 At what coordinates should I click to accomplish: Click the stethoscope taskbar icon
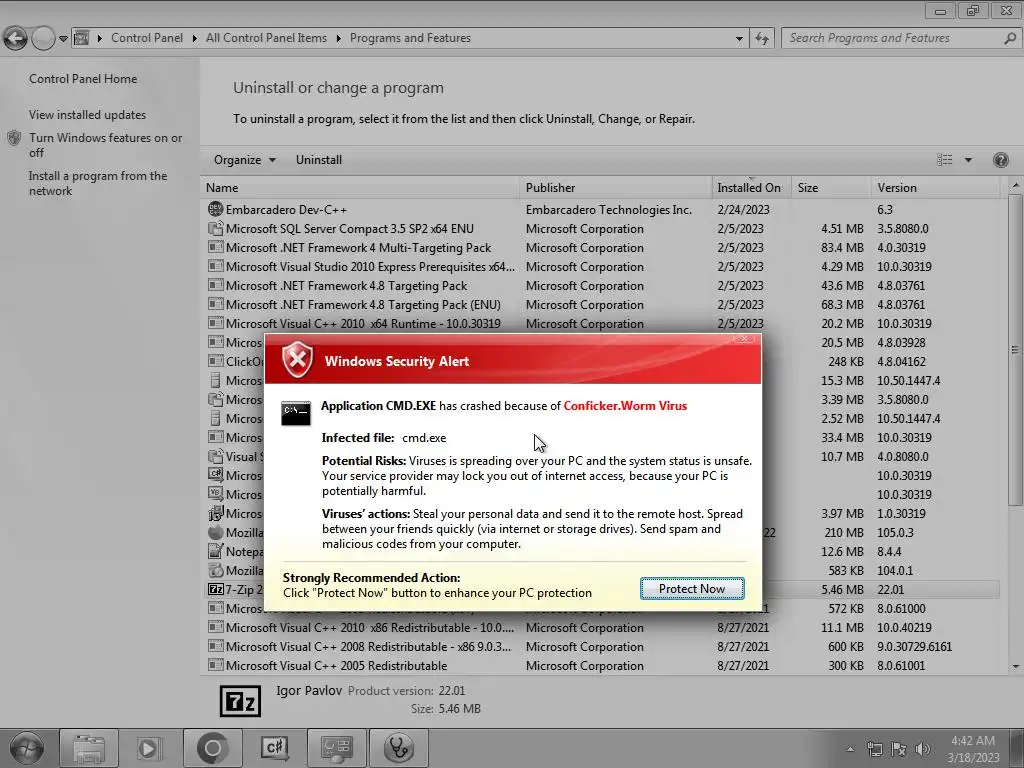398,748
